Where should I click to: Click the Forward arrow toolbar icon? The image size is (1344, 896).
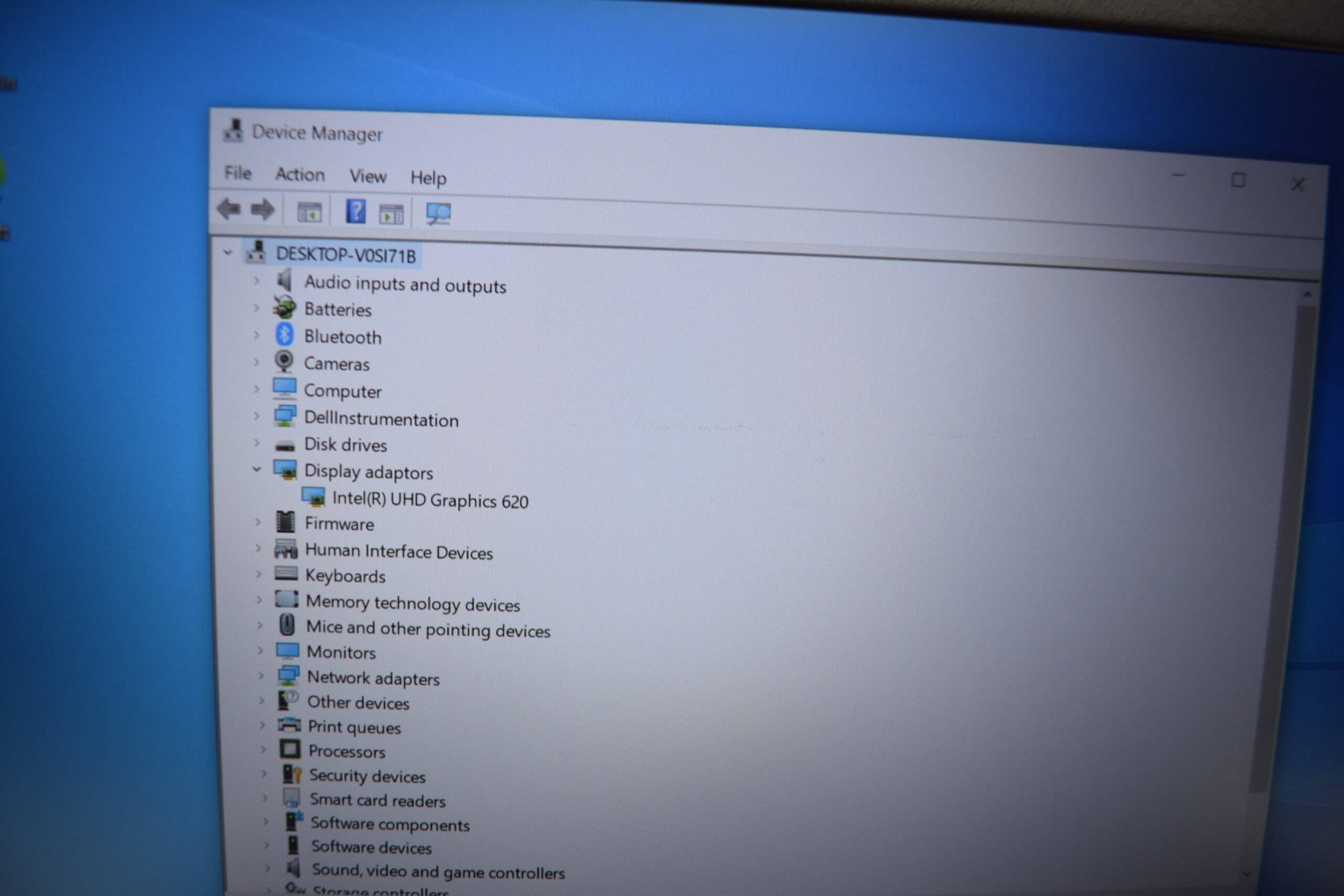click(263, 210)
